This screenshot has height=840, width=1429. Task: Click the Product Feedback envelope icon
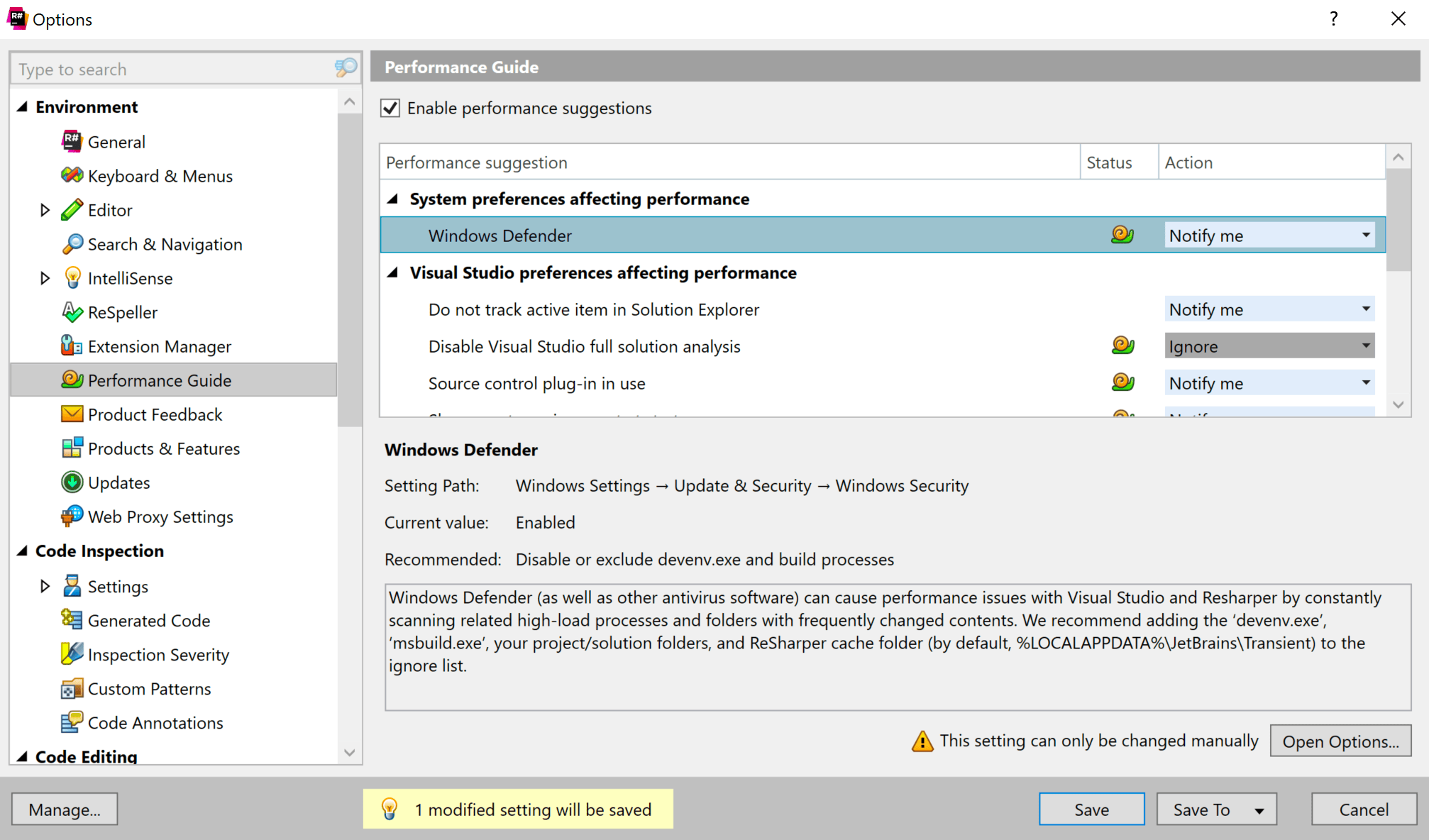click(72, 414)
